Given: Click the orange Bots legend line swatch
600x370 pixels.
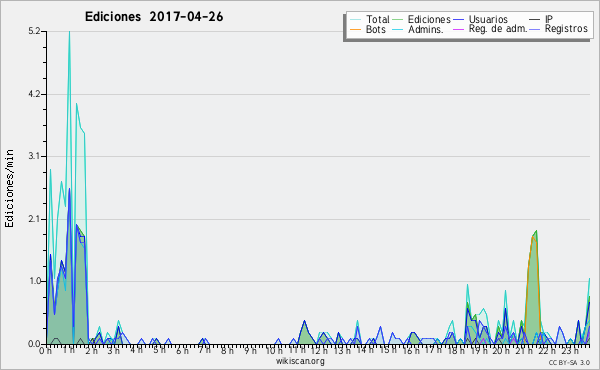Looking at the screenshot, I should [355, 29].
